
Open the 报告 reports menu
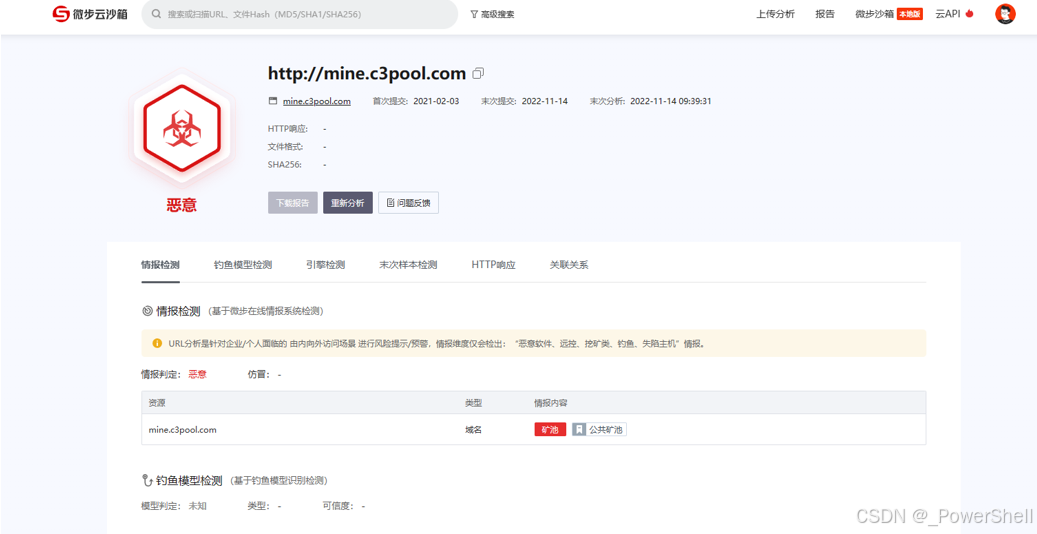click(x=825, y=14)
